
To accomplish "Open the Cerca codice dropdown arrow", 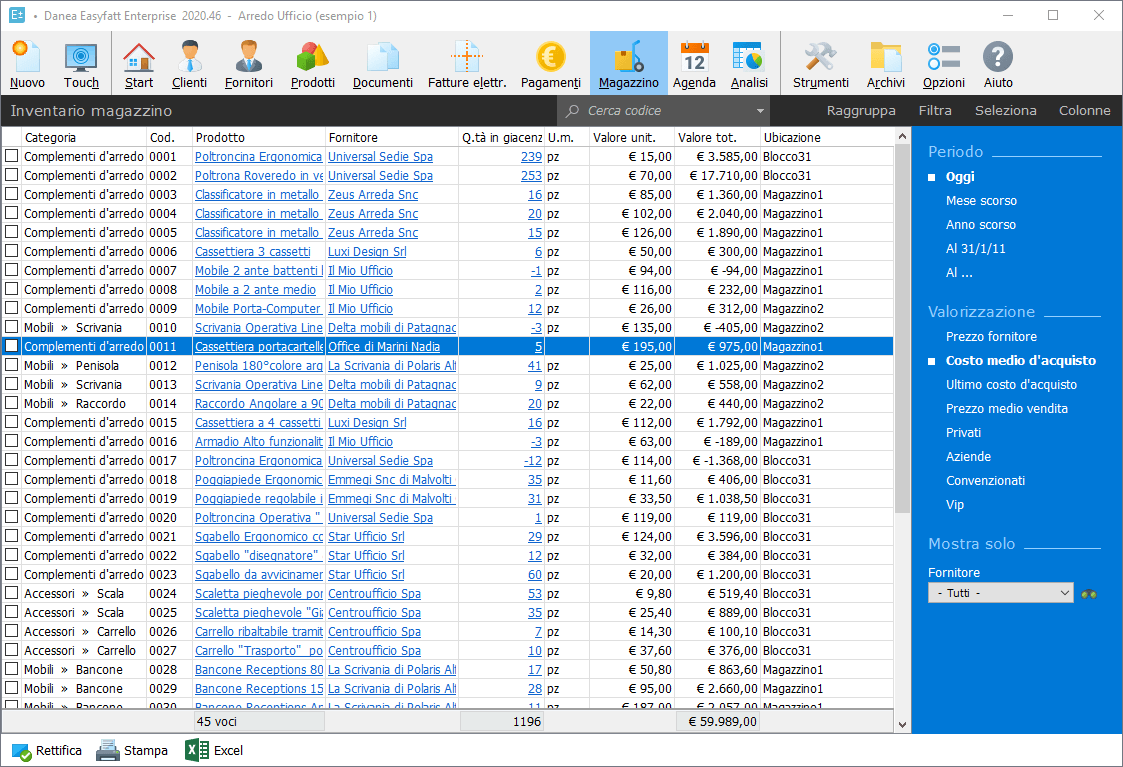I will coord(760,111).
